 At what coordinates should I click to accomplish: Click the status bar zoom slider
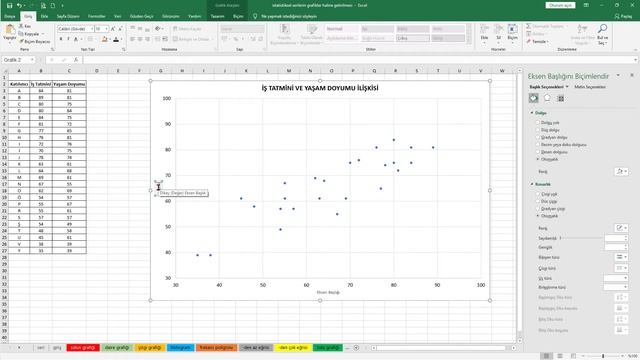click(x=603, y=356)
